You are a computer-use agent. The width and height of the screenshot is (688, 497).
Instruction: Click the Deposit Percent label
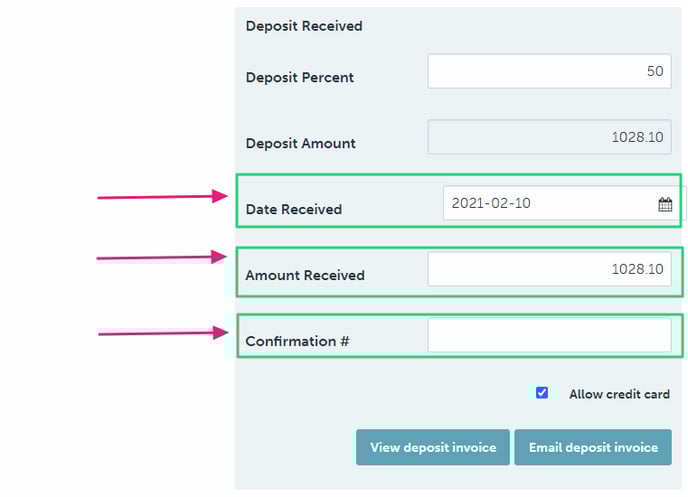pyautogui.click(x=300, y=77)
